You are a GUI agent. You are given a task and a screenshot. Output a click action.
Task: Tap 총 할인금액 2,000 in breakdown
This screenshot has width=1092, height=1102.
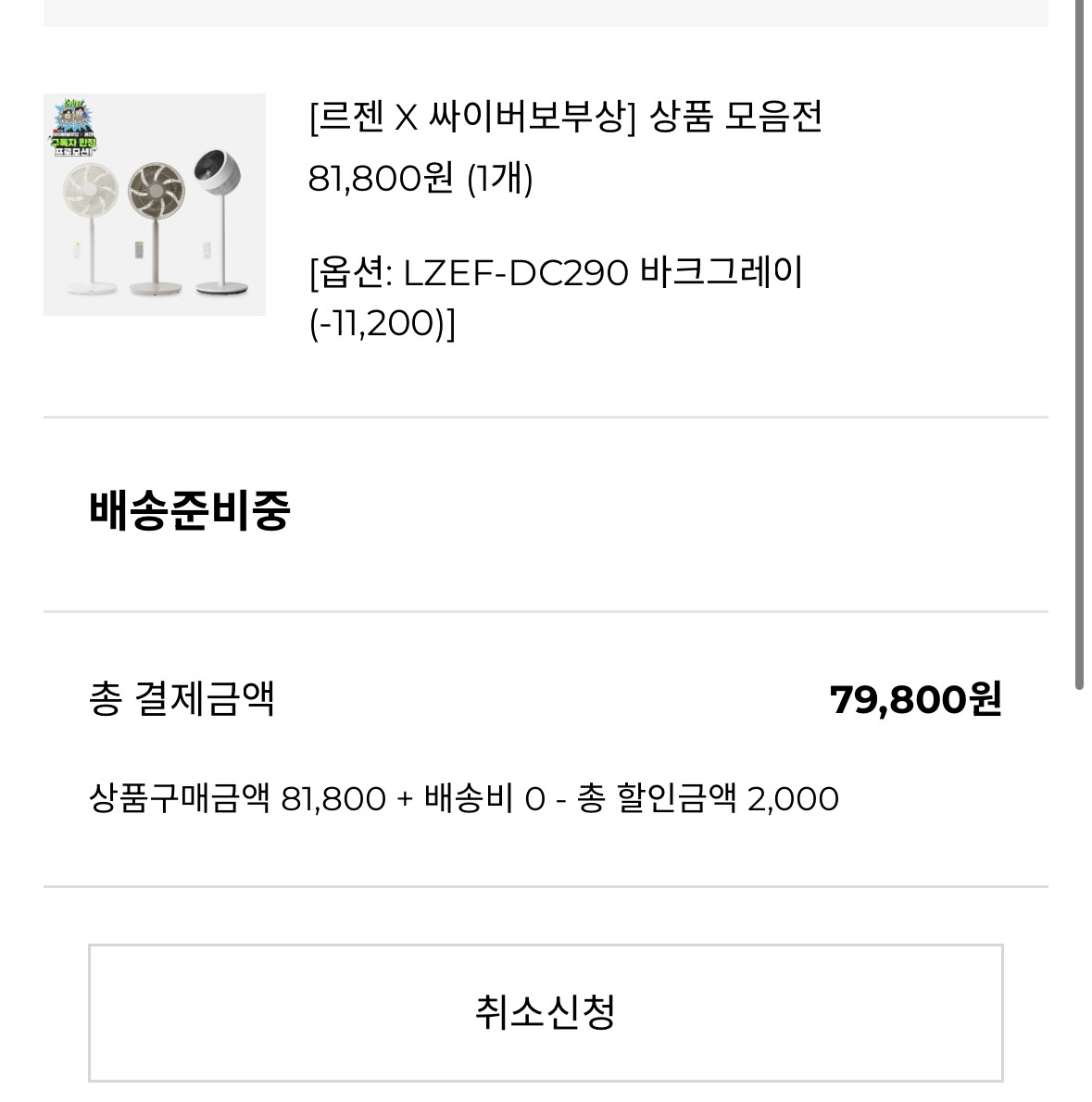pos(708,799)
